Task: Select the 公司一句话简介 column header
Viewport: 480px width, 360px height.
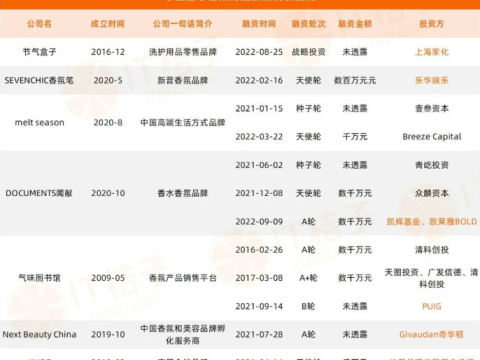Action: 182,24
